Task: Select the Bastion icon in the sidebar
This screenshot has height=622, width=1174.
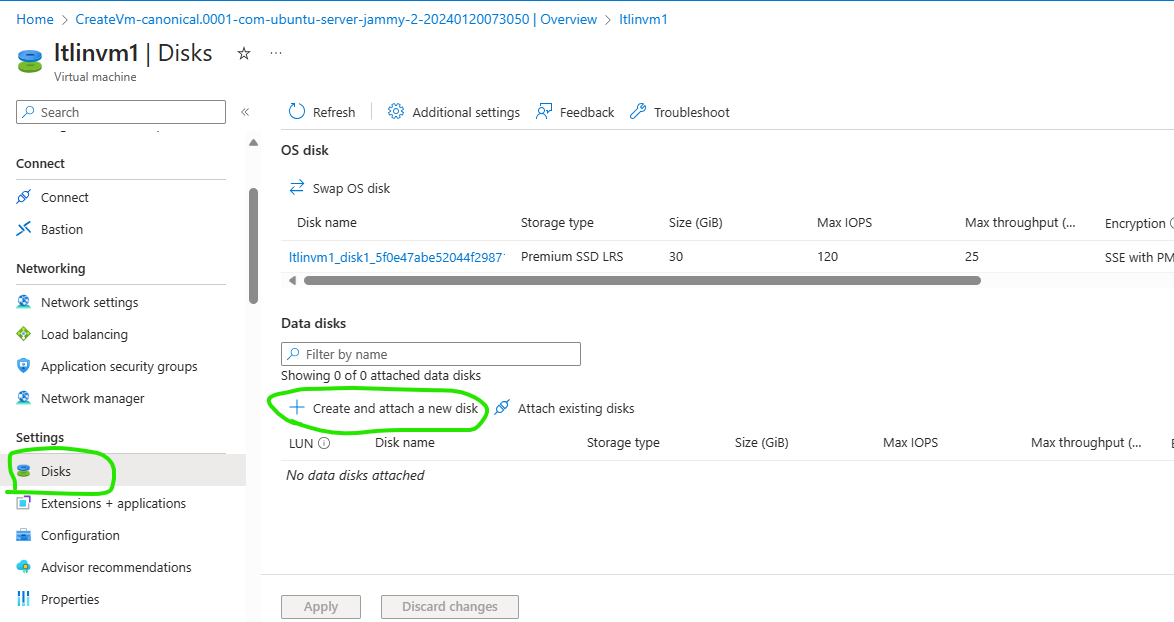Action: 23,229
